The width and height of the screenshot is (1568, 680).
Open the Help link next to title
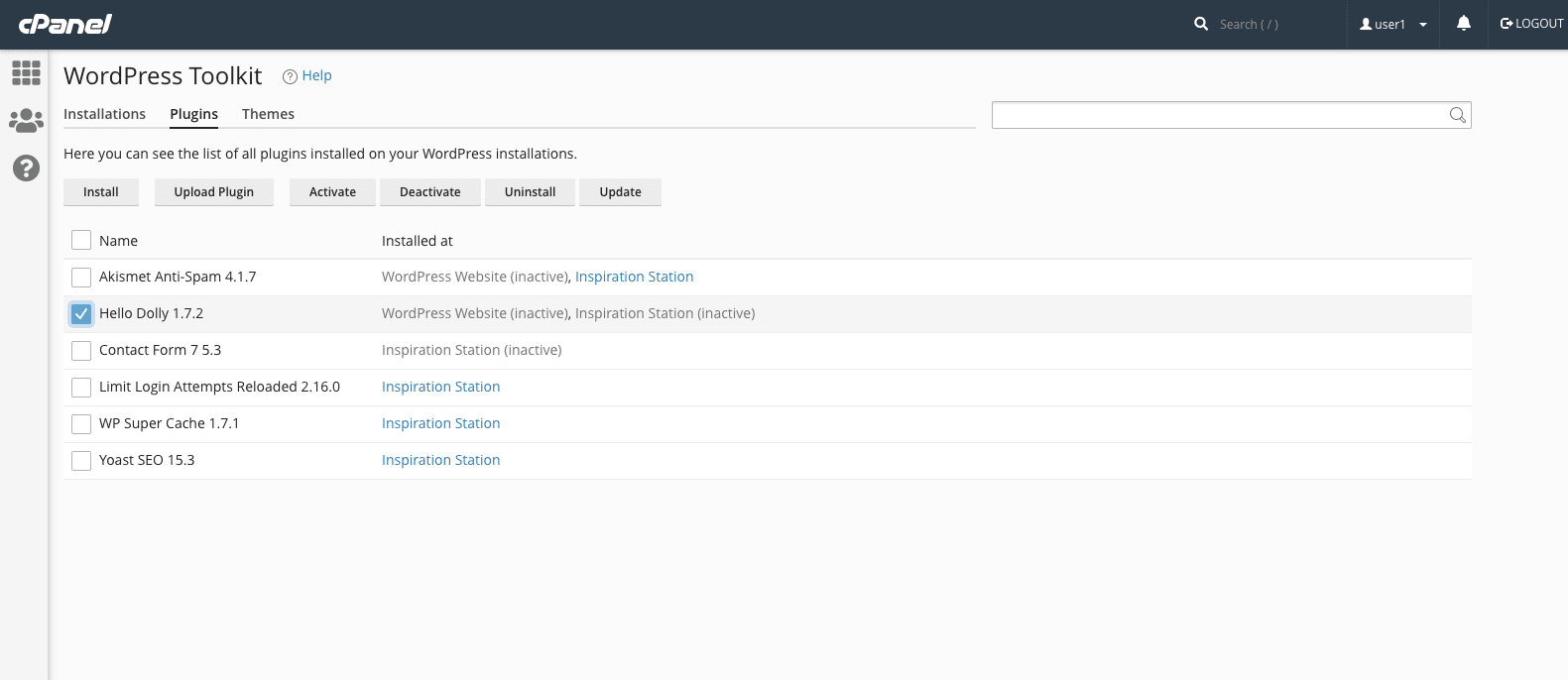[315, 75]
